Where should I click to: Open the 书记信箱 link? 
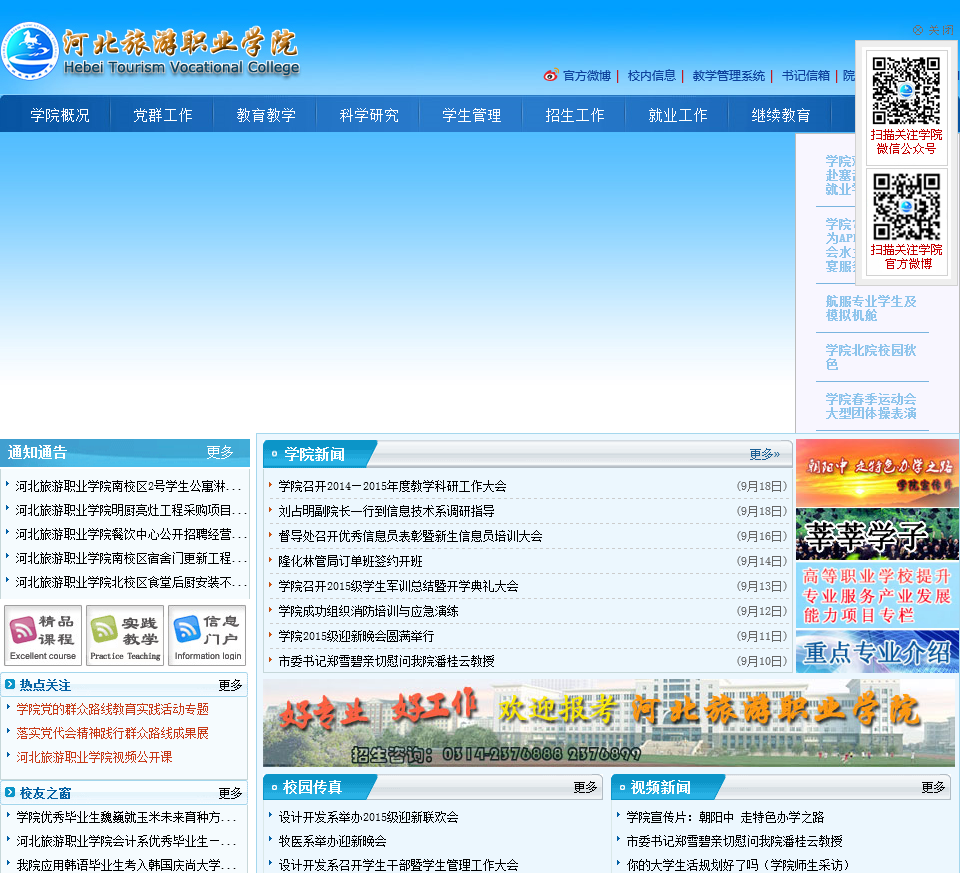[806, 76]
